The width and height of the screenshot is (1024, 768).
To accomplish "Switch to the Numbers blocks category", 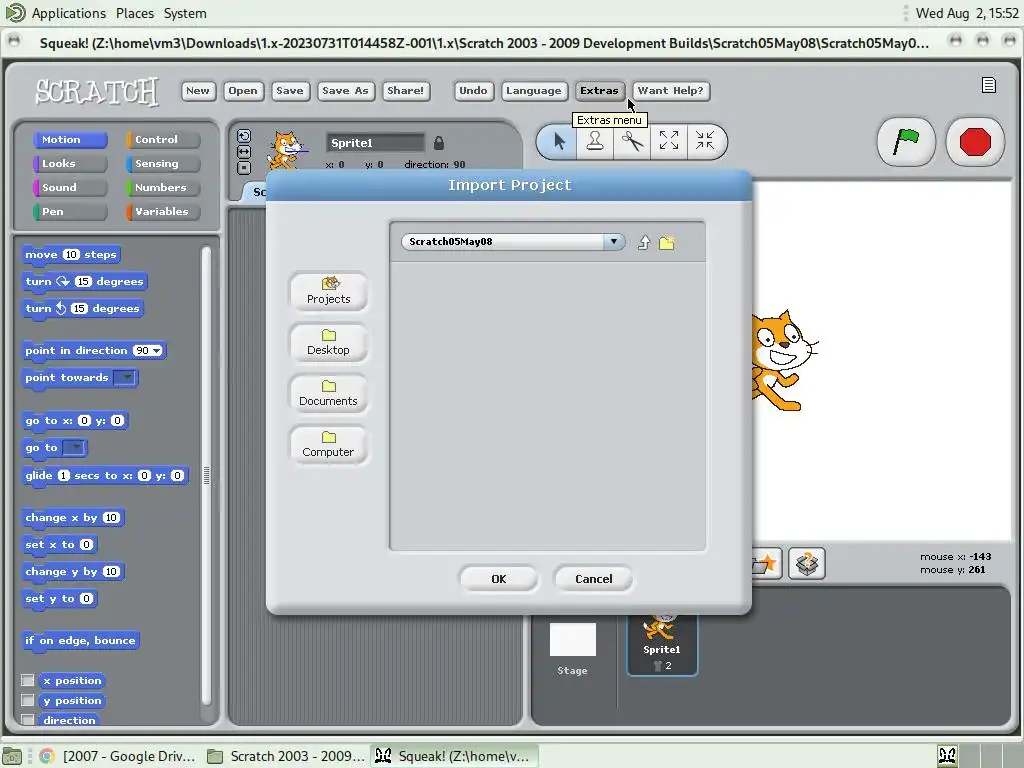I will 163,187.
